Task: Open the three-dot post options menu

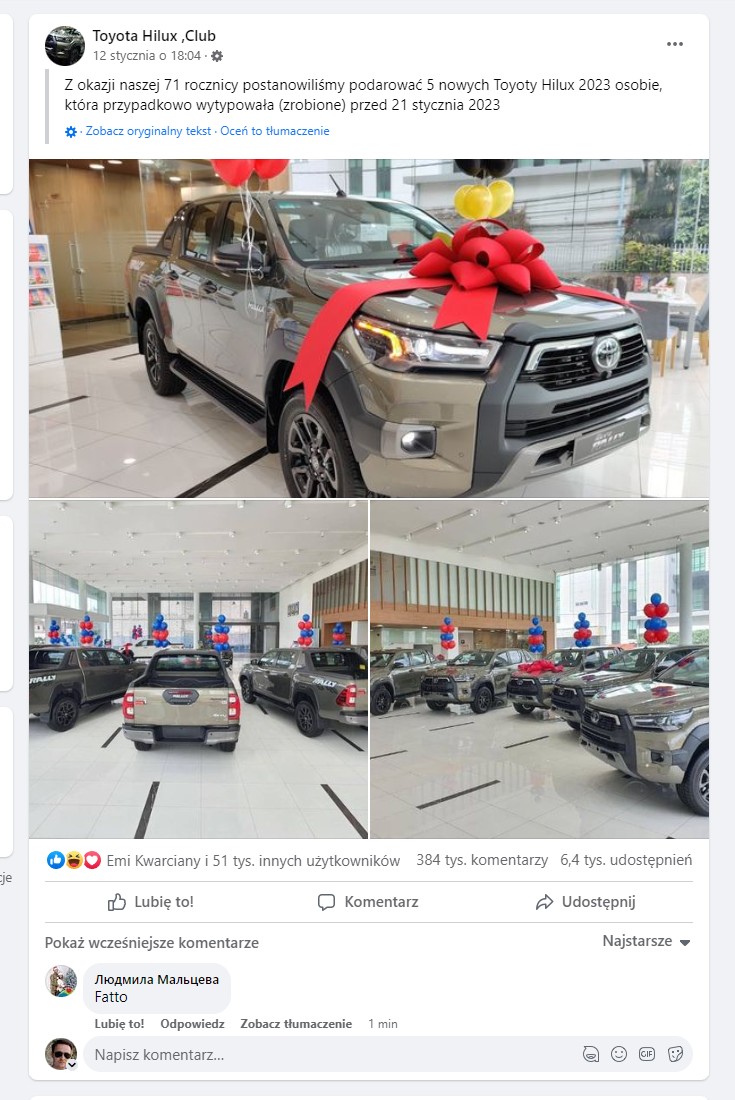Action: (675, 44)
